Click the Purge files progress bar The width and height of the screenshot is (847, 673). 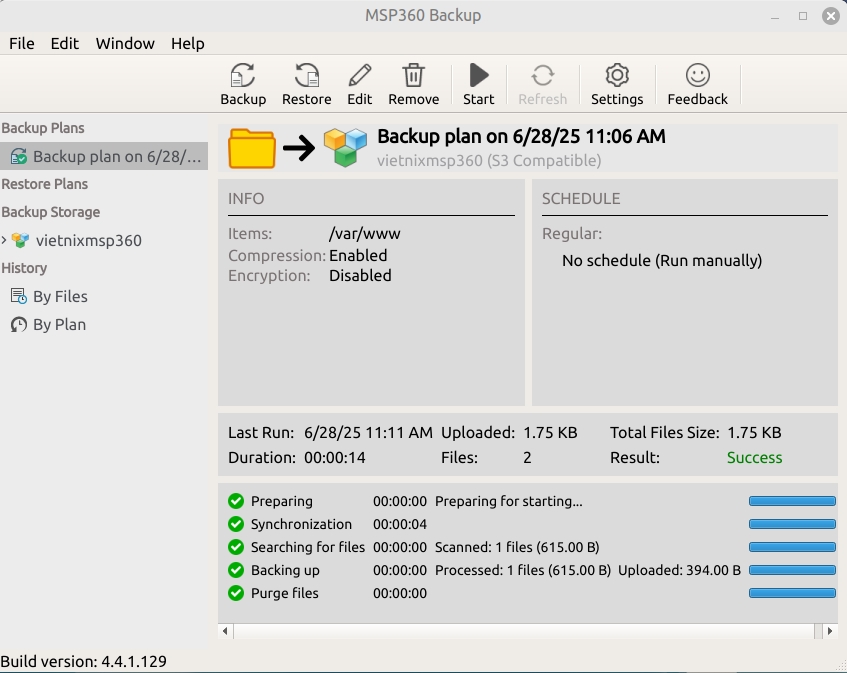792,593
